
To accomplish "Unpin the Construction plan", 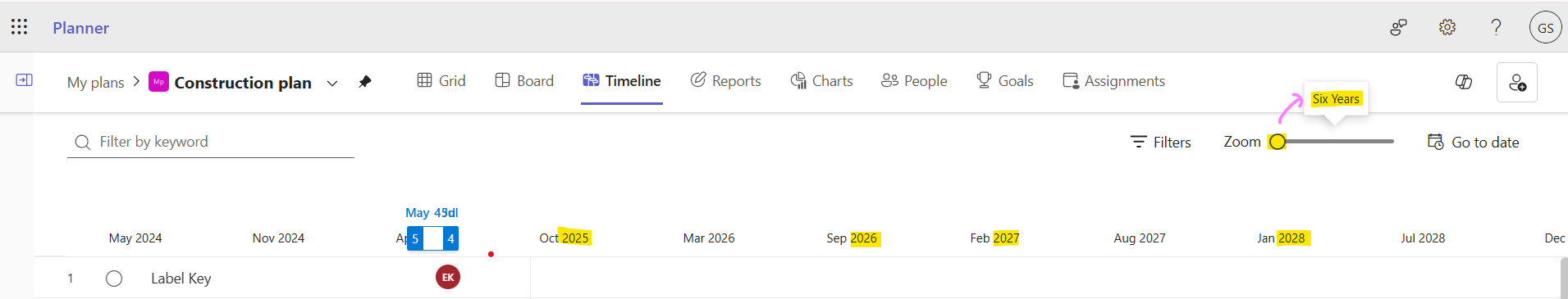I will [365, 82].
